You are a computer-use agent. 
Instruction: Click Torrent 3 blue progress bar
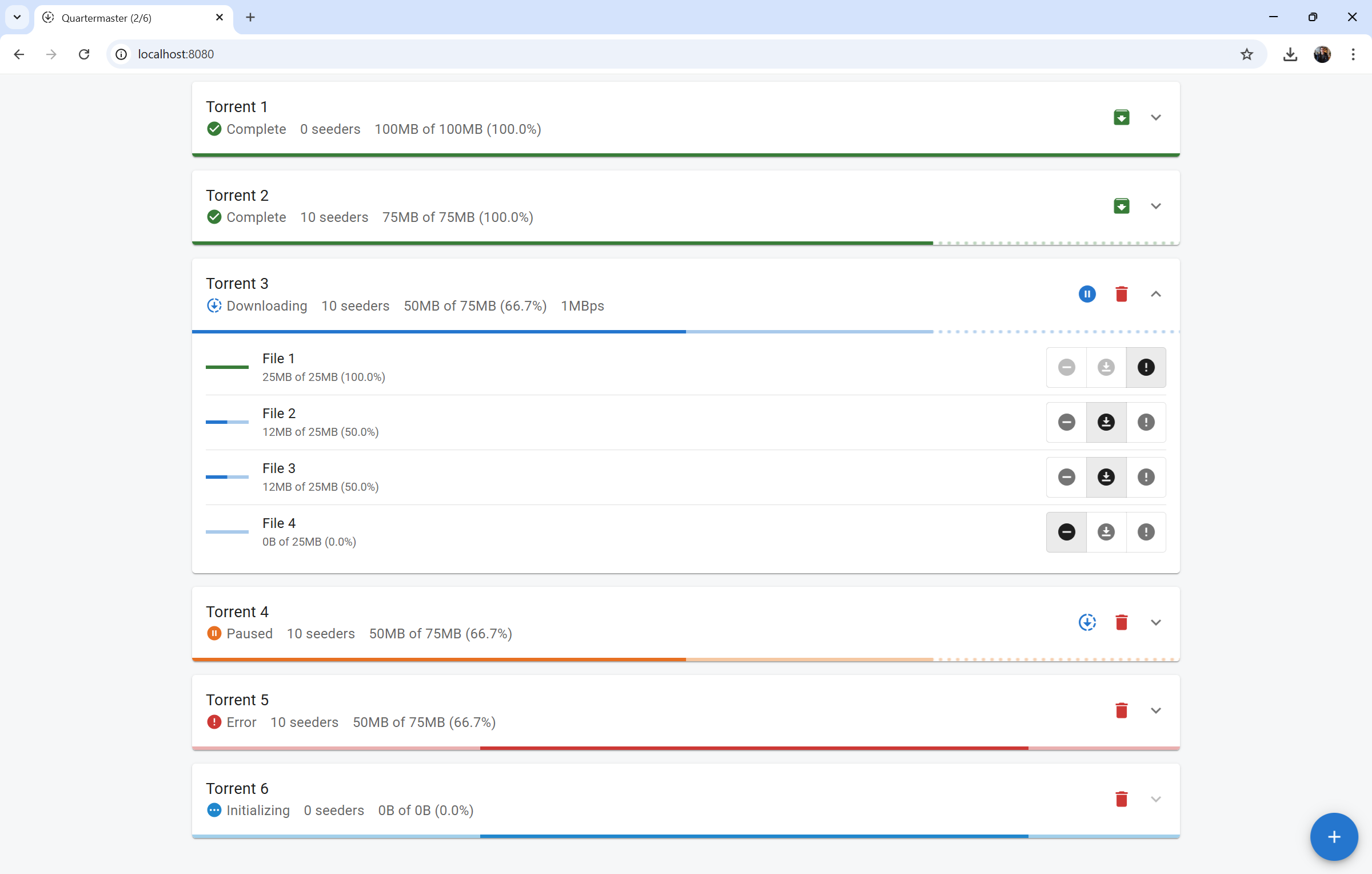(685, 332)
